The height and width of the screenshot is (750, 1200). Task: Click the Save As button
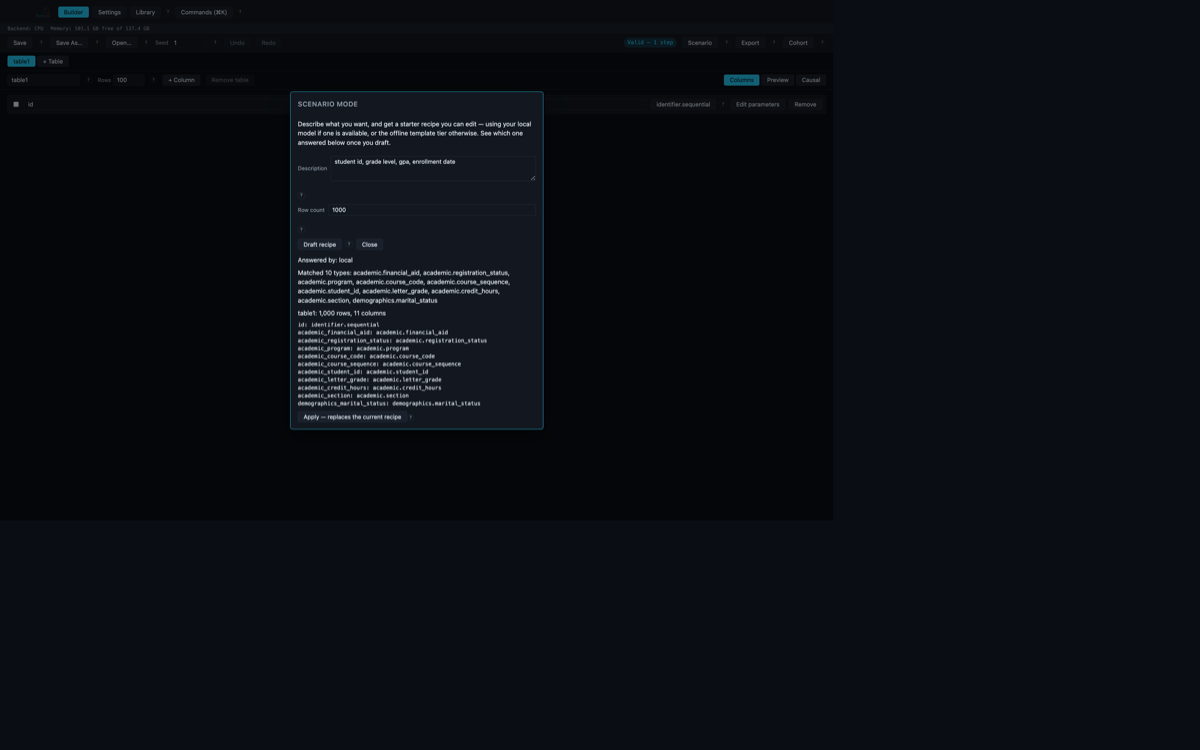(x=69, y=43)
